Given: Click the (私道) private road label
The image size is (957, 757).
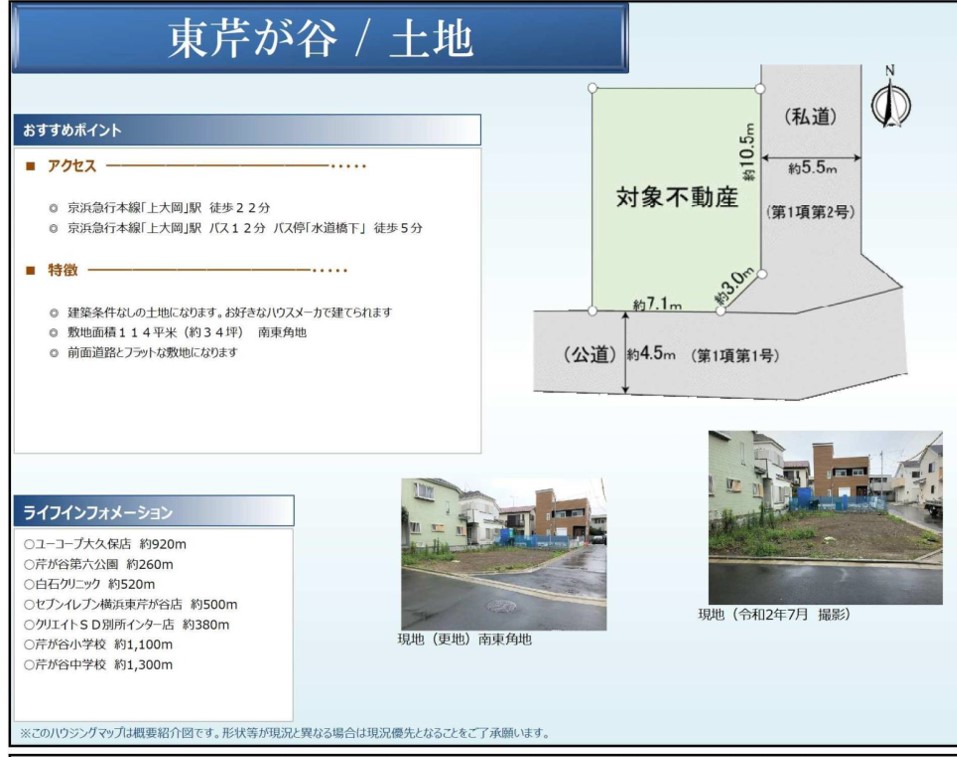Looking at the screenshot, I should pos(809,117).
